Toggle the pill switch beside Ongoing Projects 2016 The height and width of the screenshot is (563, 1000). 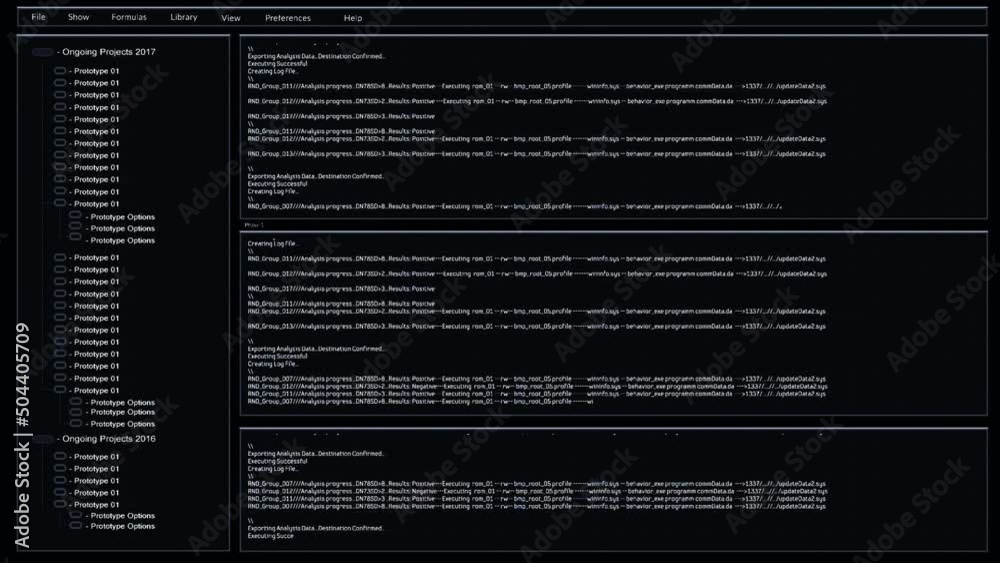[42, 439]
